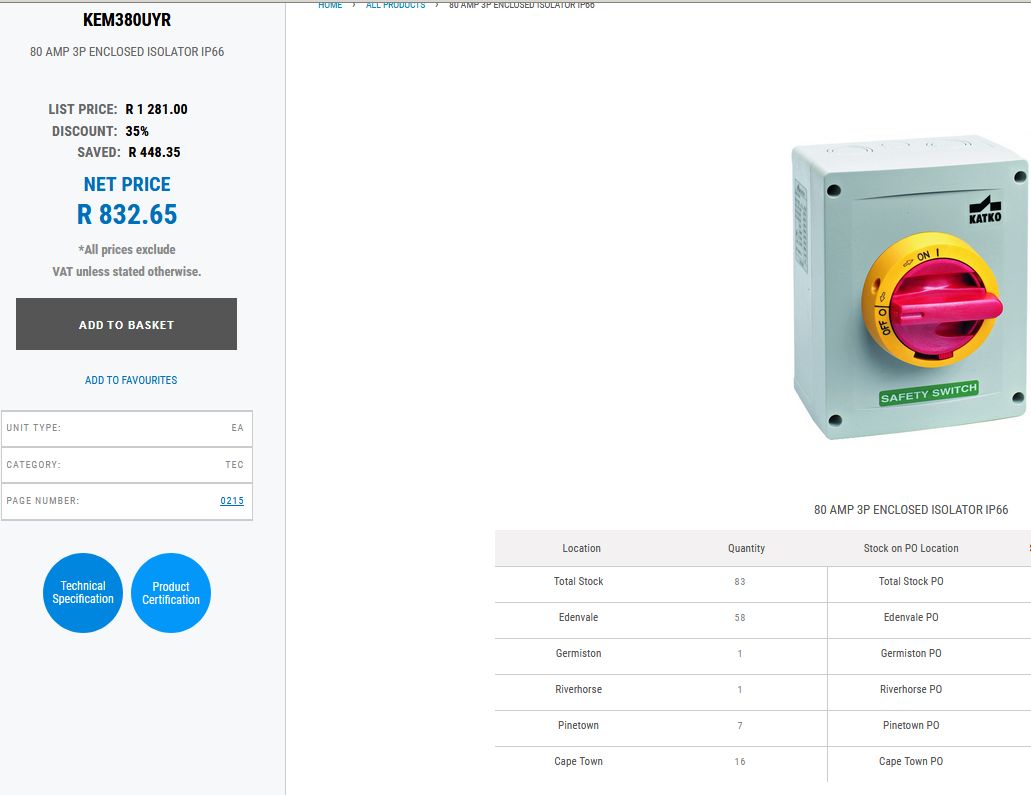Viewport: 1031px width, 795px height.
Task: Select the Edenvale location cell
Action: (x=579, y=617)
